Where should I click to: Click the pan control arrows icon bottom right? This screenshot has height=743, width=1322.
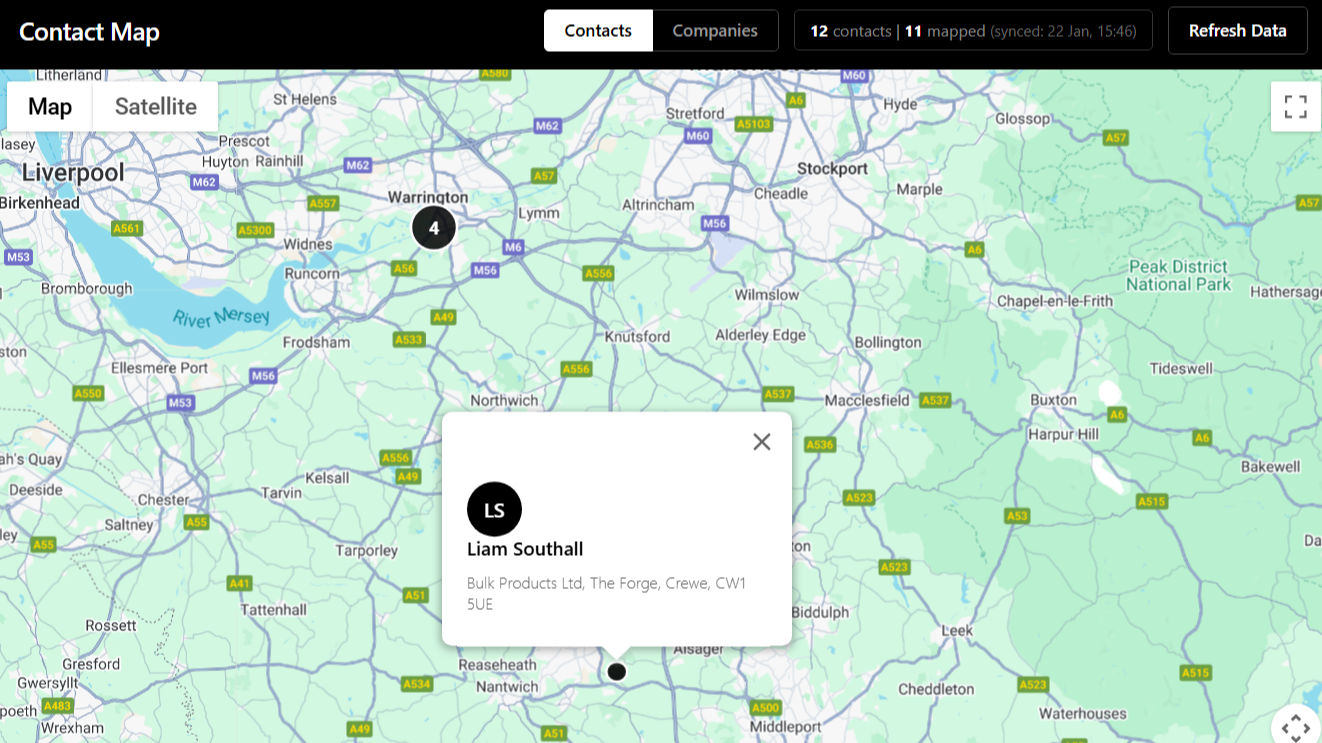[1296, 728]
